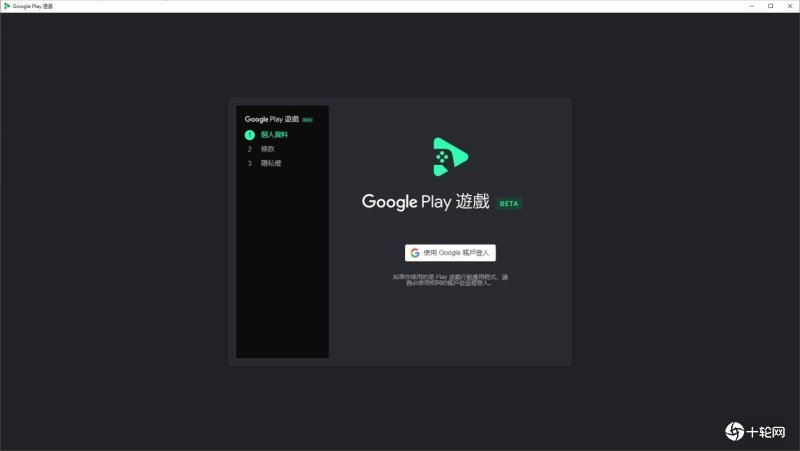Minimize the Google Play Games window
The image size is (800, 451).
(752, 6)
